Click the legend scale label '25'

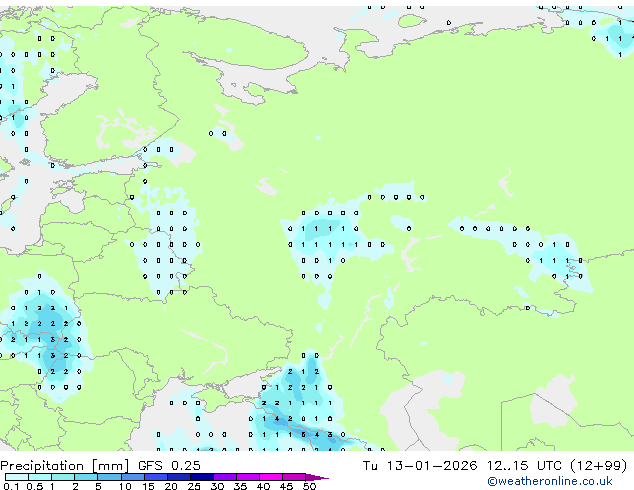pos(194,486)
